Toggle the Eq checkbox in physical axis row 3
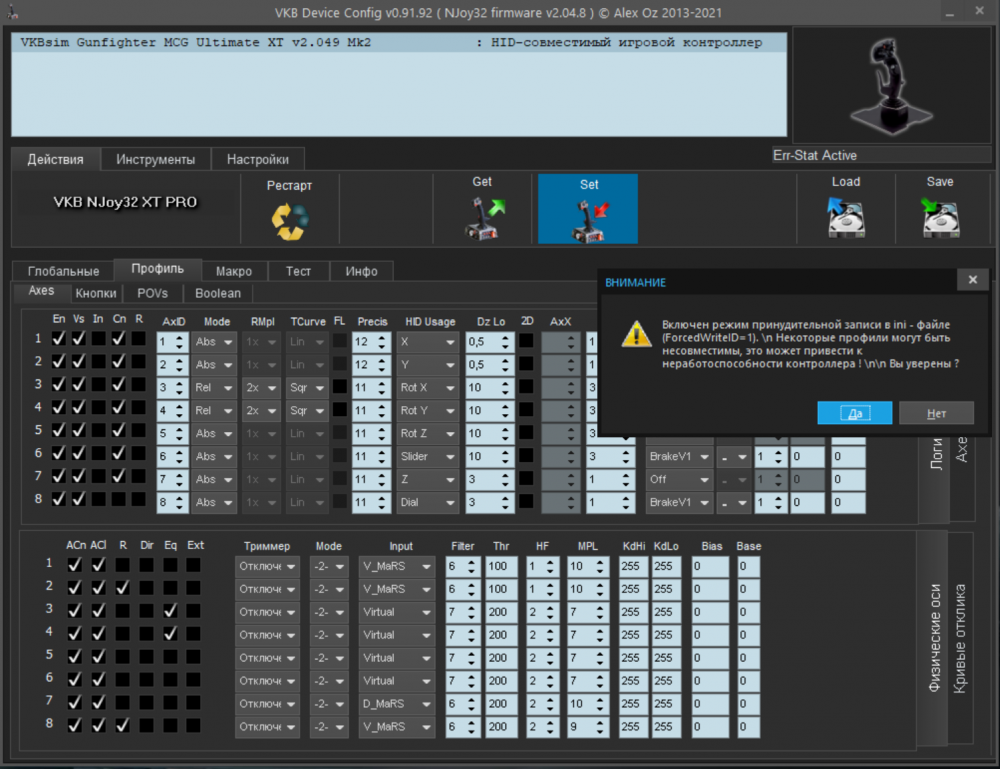 coord(170,610)
